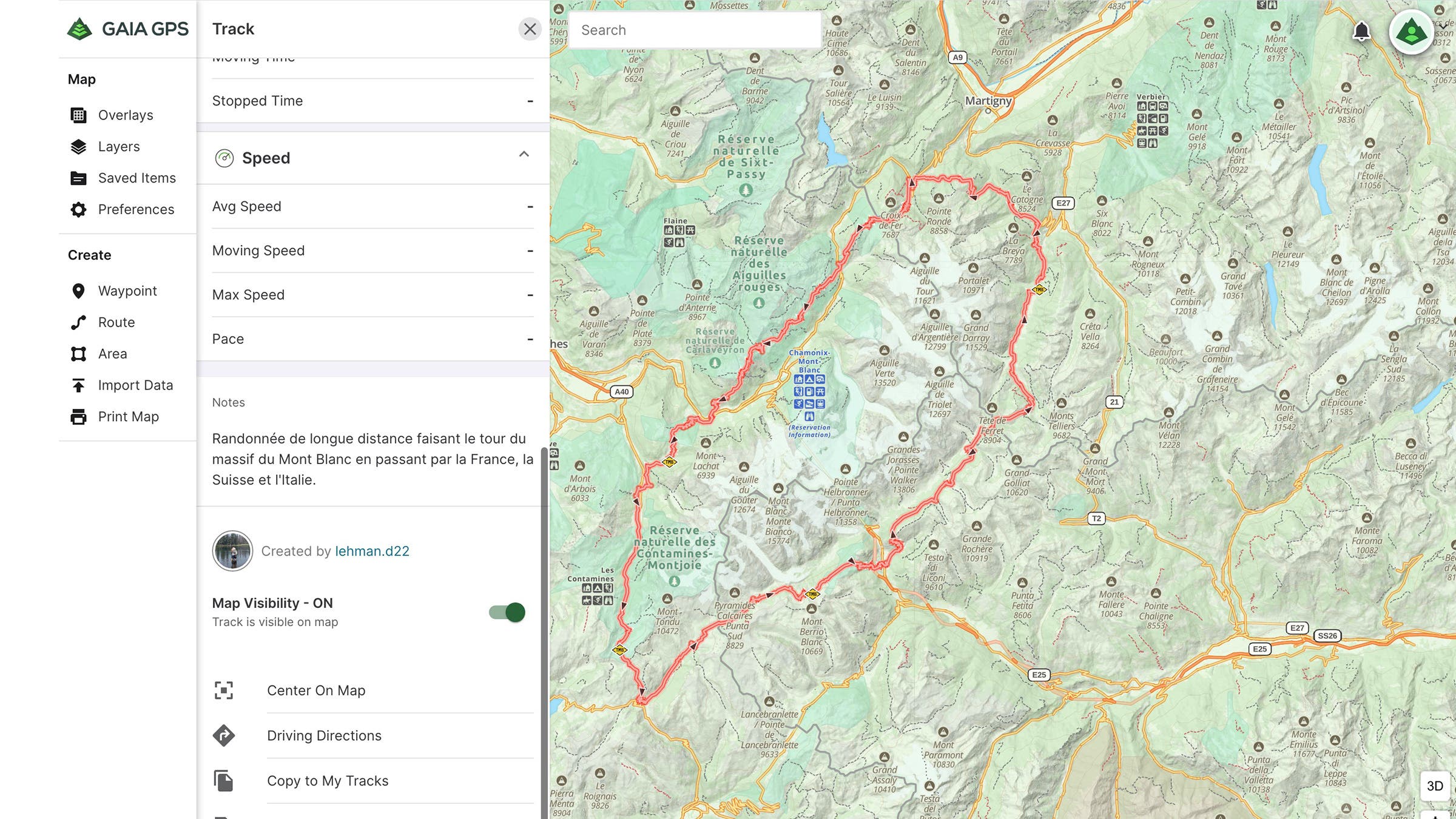Open the Import Data tool
Screen dimensions: 1456x819
135,385
